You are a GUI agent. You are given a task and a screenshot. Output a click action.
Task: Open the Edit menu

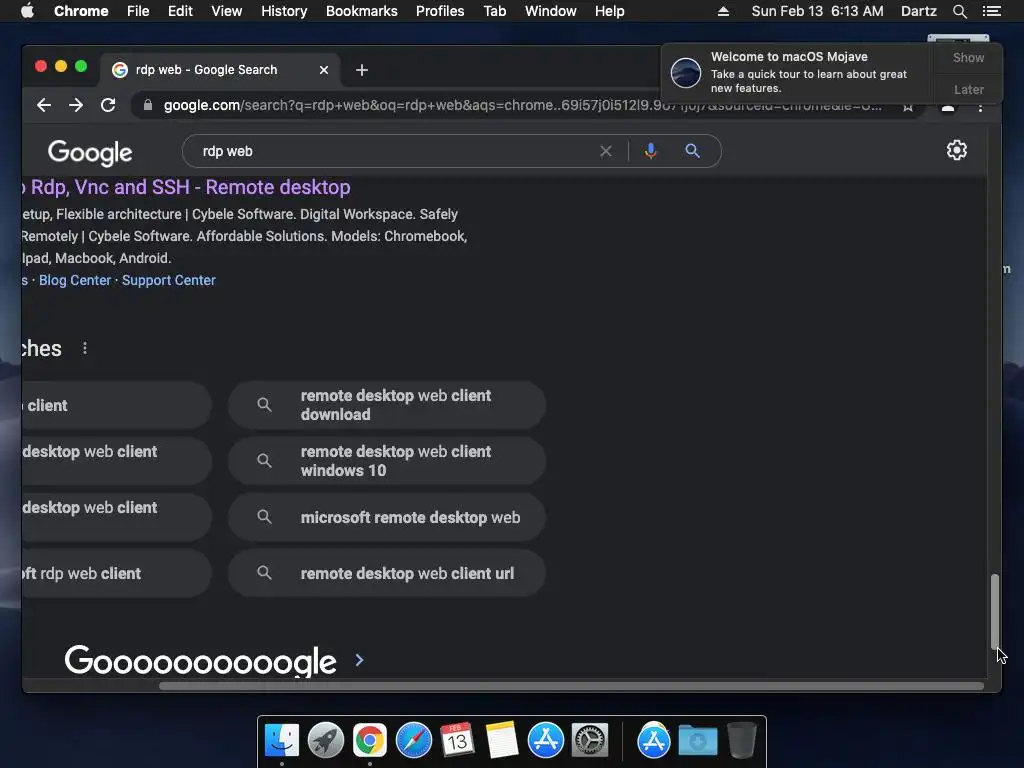180,11
